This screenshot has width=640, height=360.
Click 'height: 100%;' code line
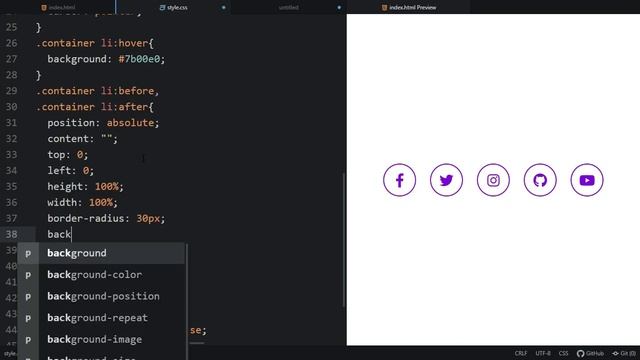pyautogui.click(x=85, y=187)
